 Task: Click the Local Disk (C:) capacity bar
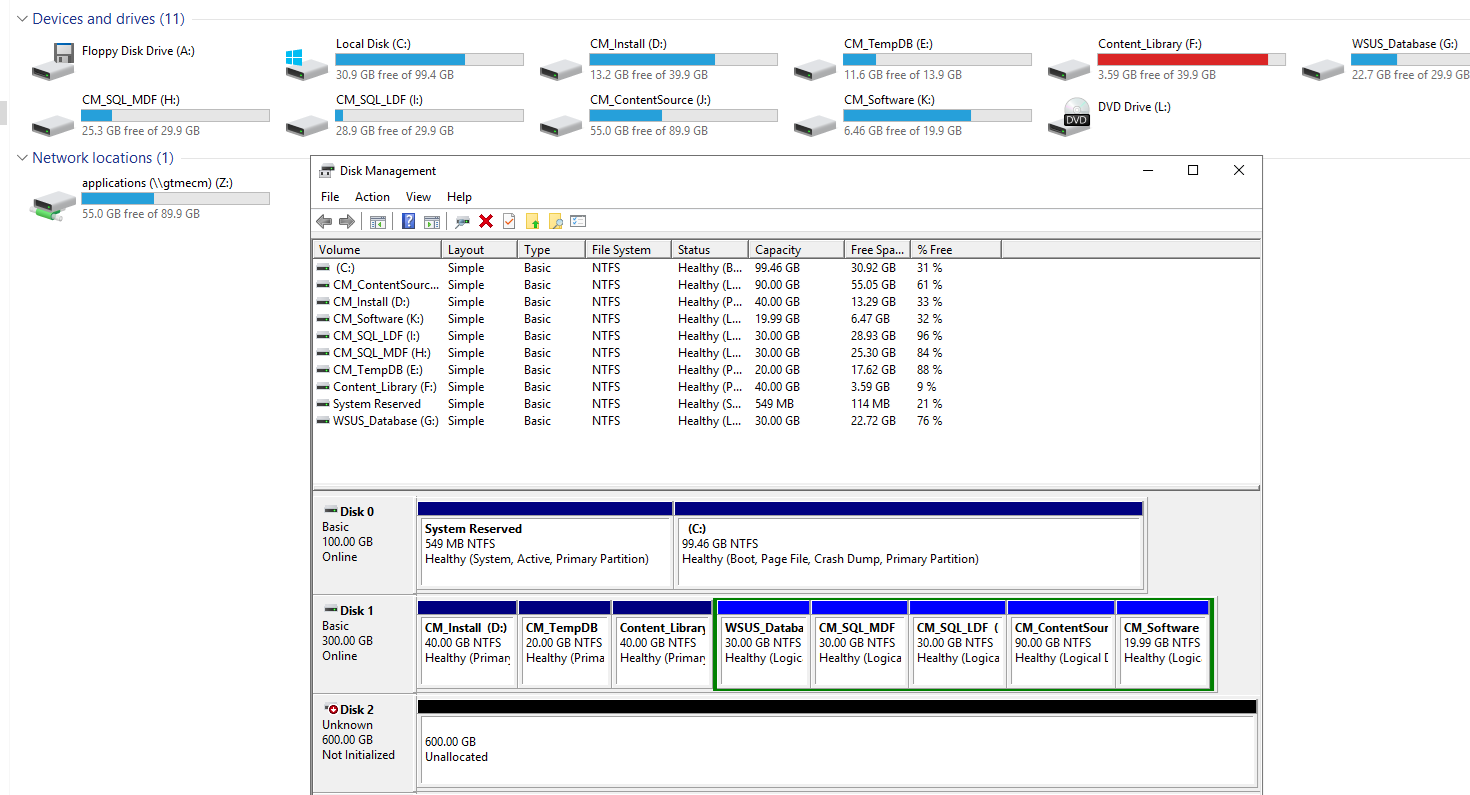coord(429,59)
